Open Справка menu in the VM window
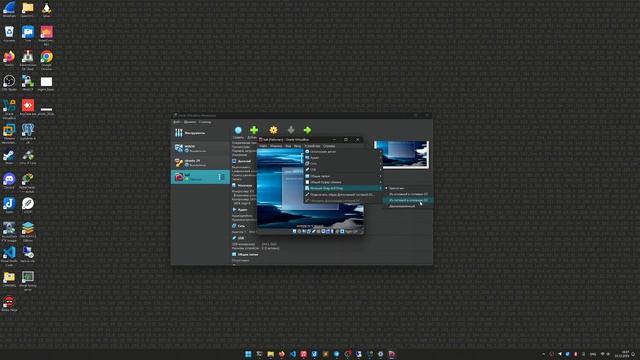 (329, 146)
